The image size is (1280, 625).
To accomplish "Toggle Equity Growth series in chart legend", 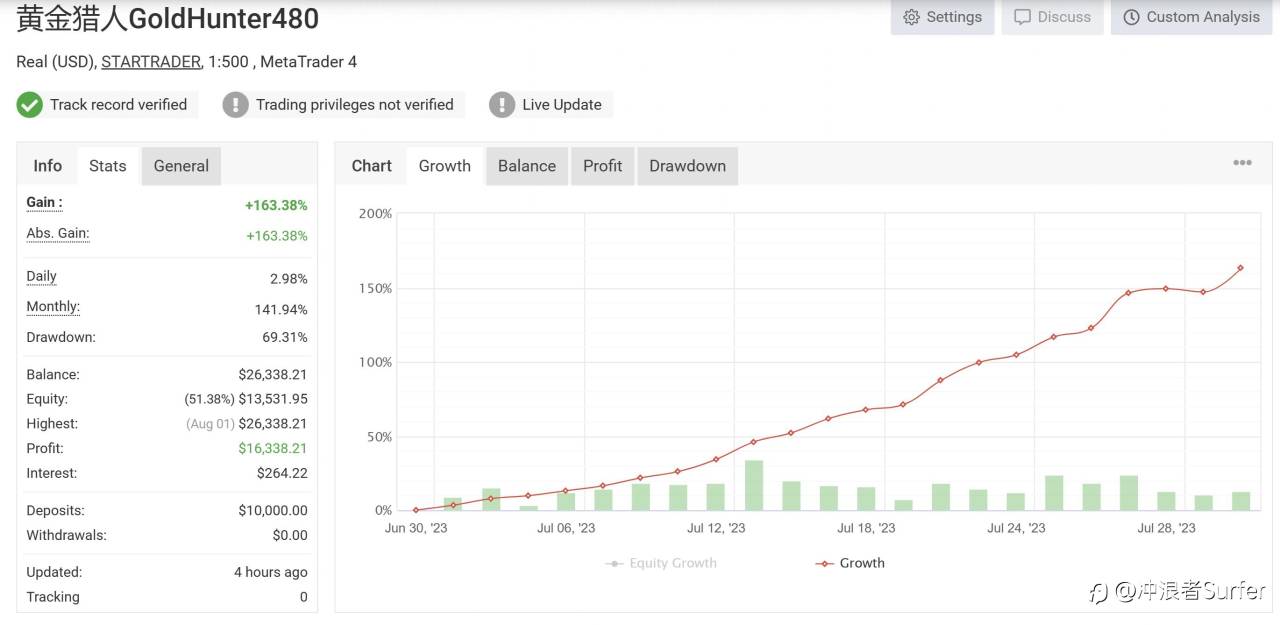I will (x=662, y=563).
